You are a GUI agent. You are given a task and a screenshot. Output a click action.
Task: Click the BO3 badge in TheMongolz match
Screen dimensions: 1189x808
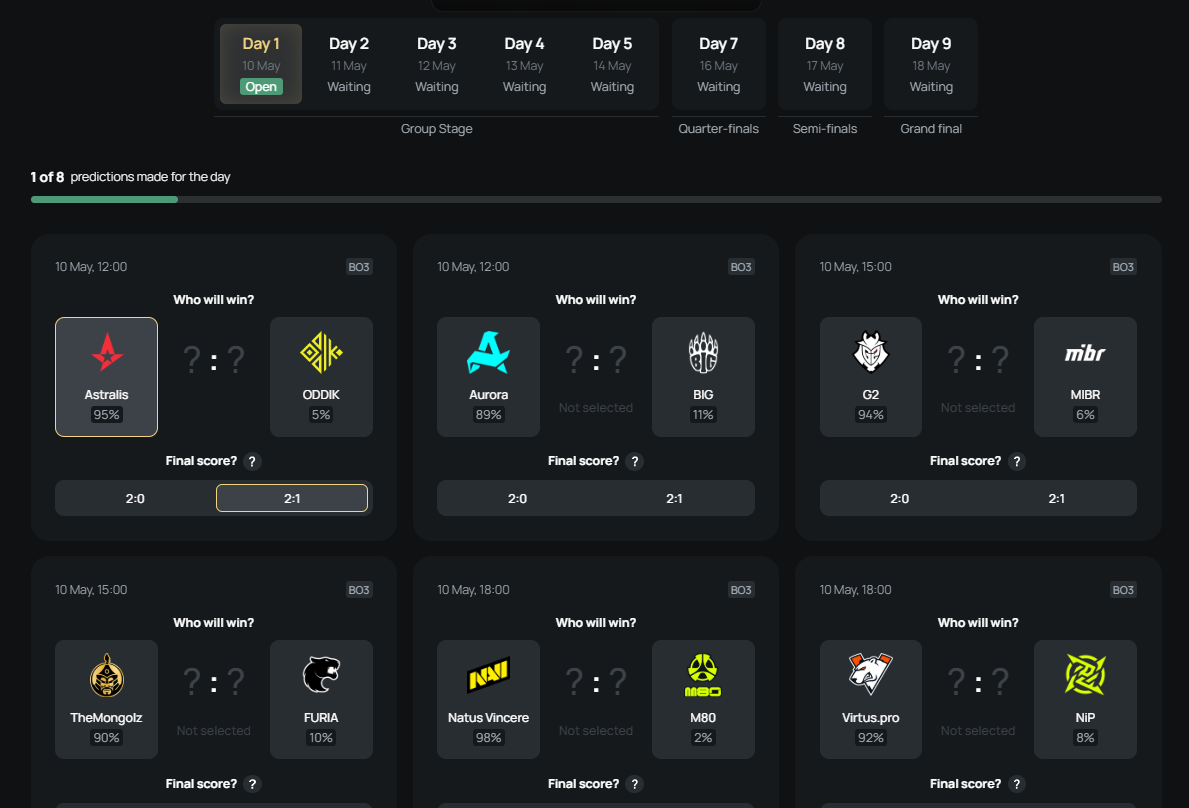[359, 590]
